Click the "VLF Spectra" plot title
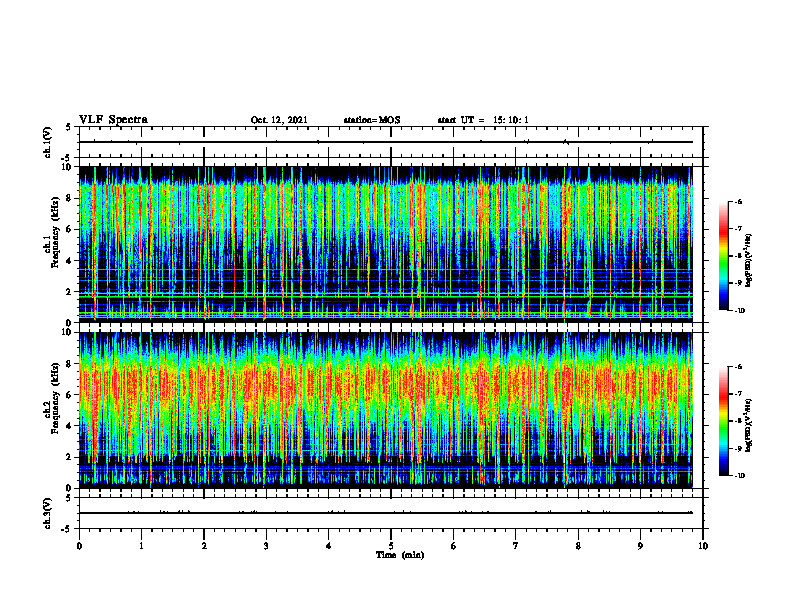 point(113,119)
